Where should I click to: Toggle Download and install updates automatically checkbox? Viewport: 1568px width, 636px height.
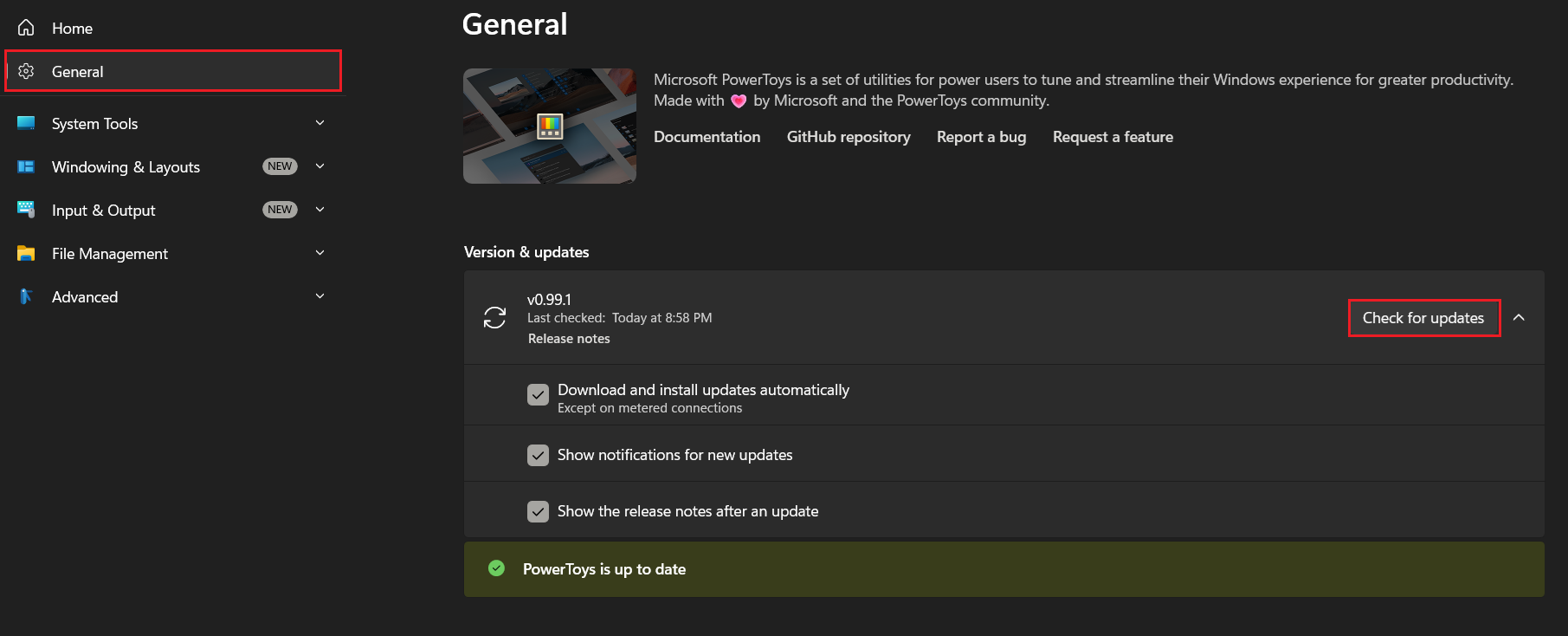(x=538, y=395)
